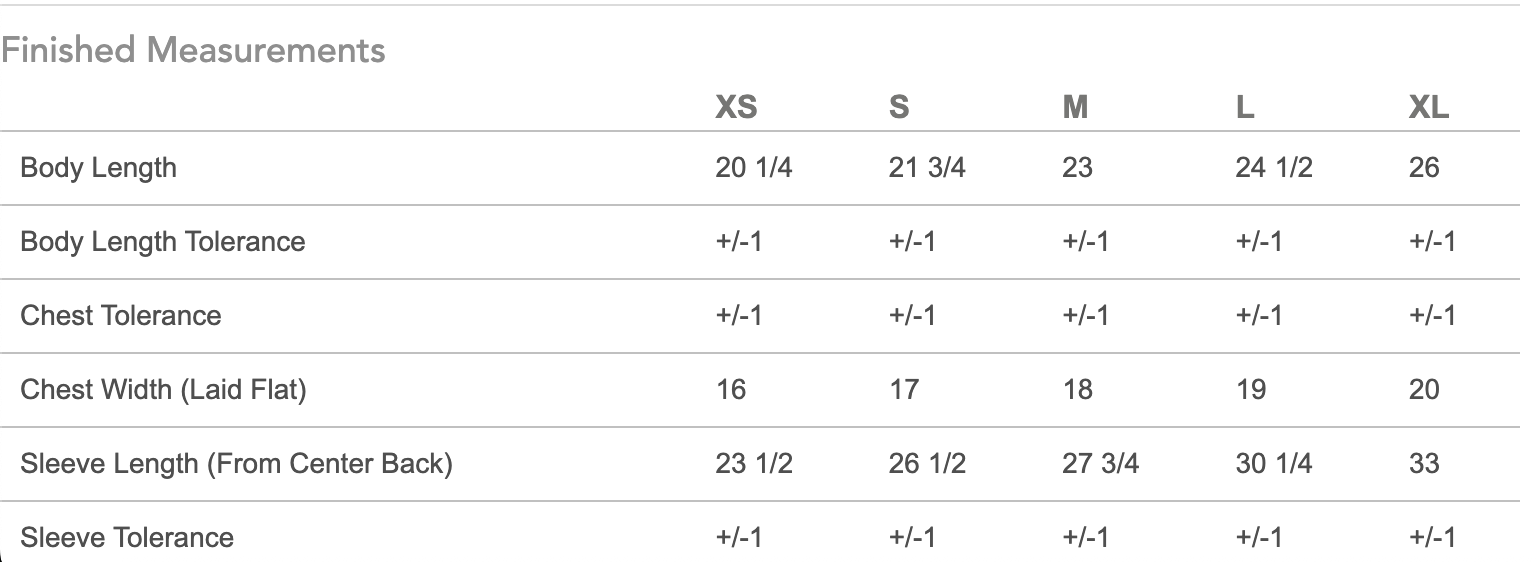Click XL sleeve length value 33

click(1424, 463)
